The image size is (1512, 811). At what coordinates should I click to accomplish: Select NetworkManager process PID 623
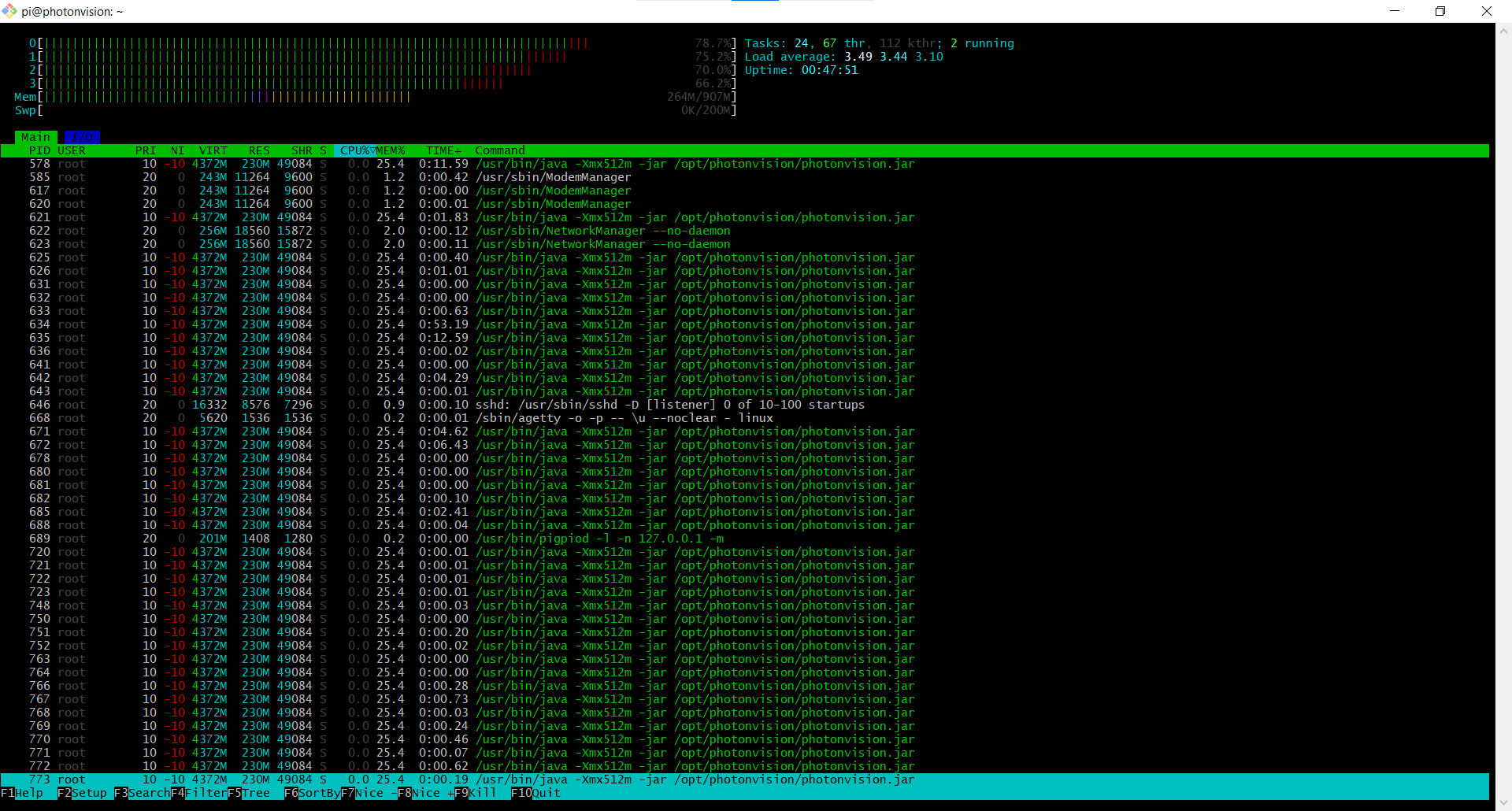[745, 244]
